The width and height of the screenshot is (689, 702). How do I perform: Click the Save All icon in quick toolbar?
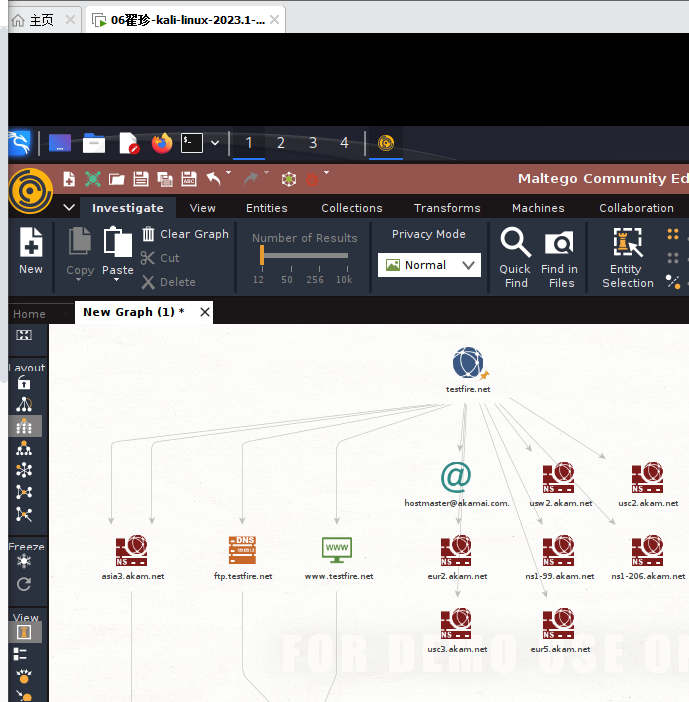165,180
